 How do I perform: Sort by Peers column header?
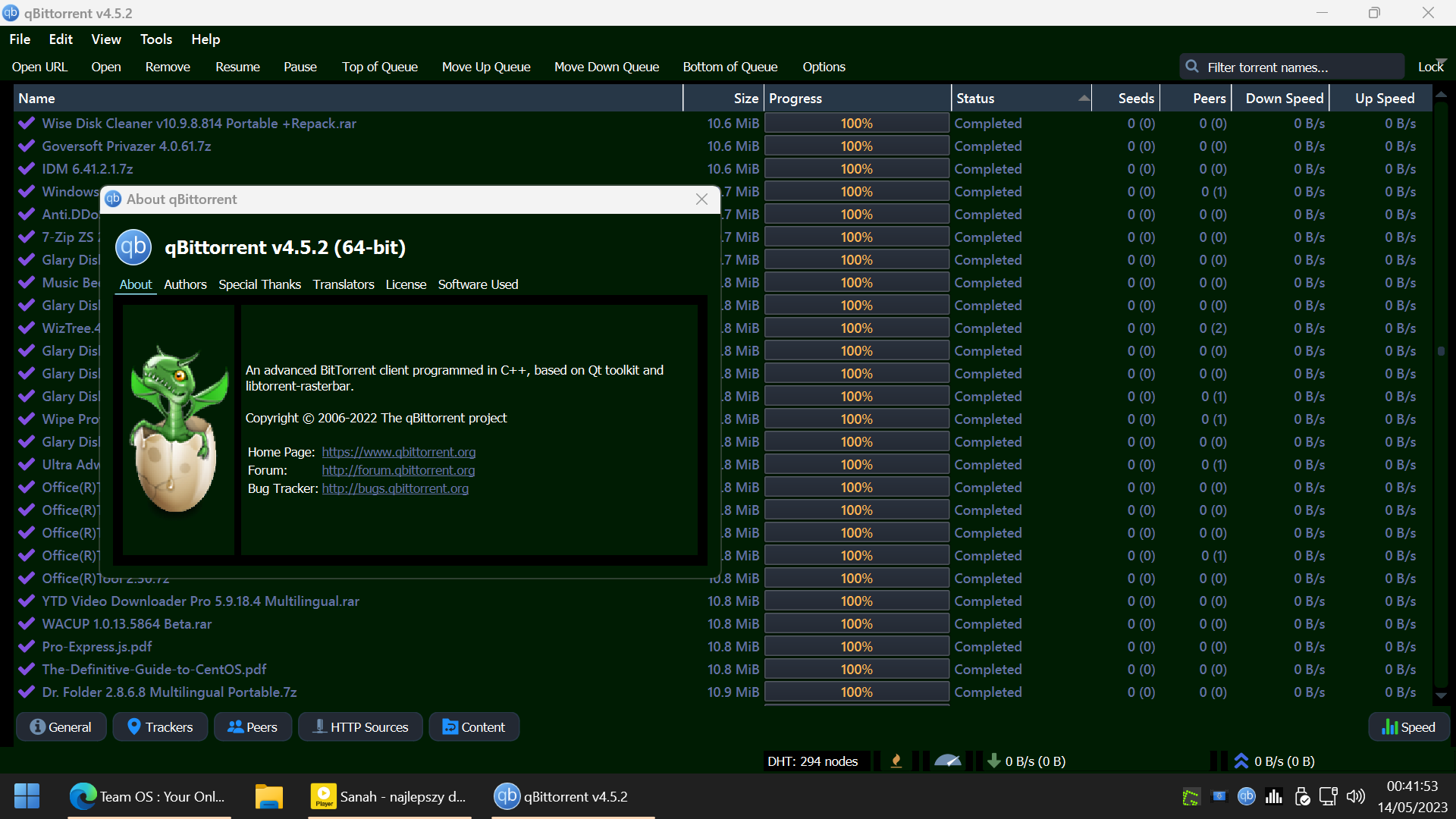pos(1196,99)
